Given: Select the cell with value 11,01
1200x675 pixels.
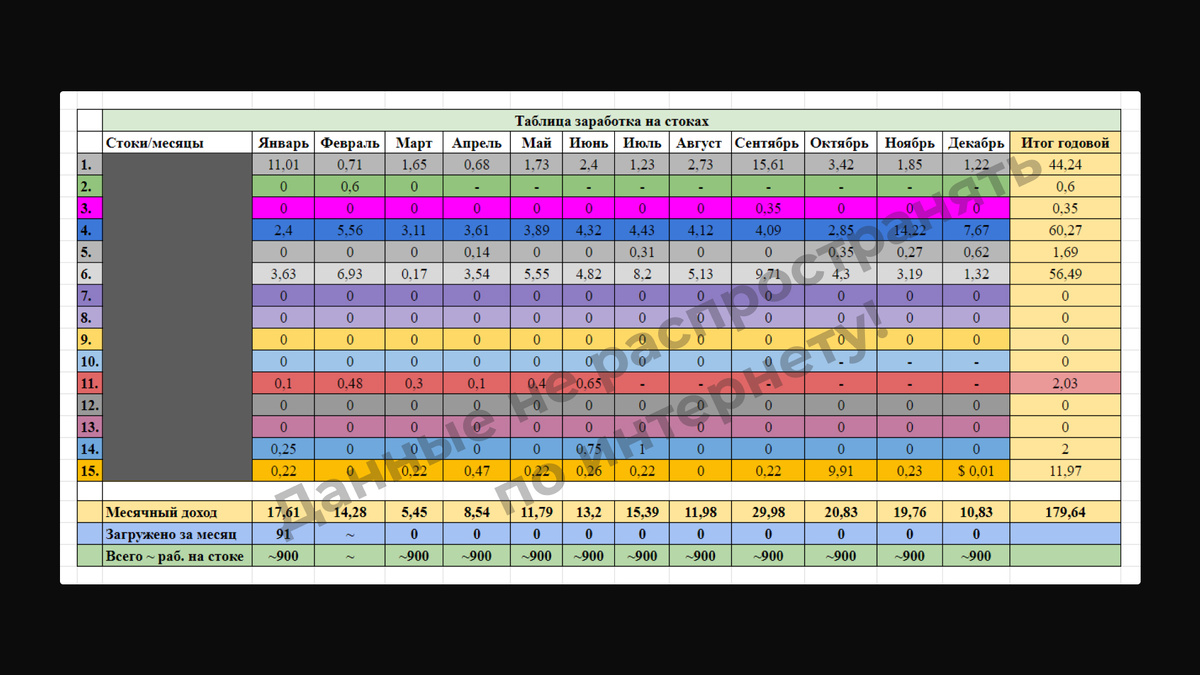Looking at the screenshot, I should click(283, 165).
